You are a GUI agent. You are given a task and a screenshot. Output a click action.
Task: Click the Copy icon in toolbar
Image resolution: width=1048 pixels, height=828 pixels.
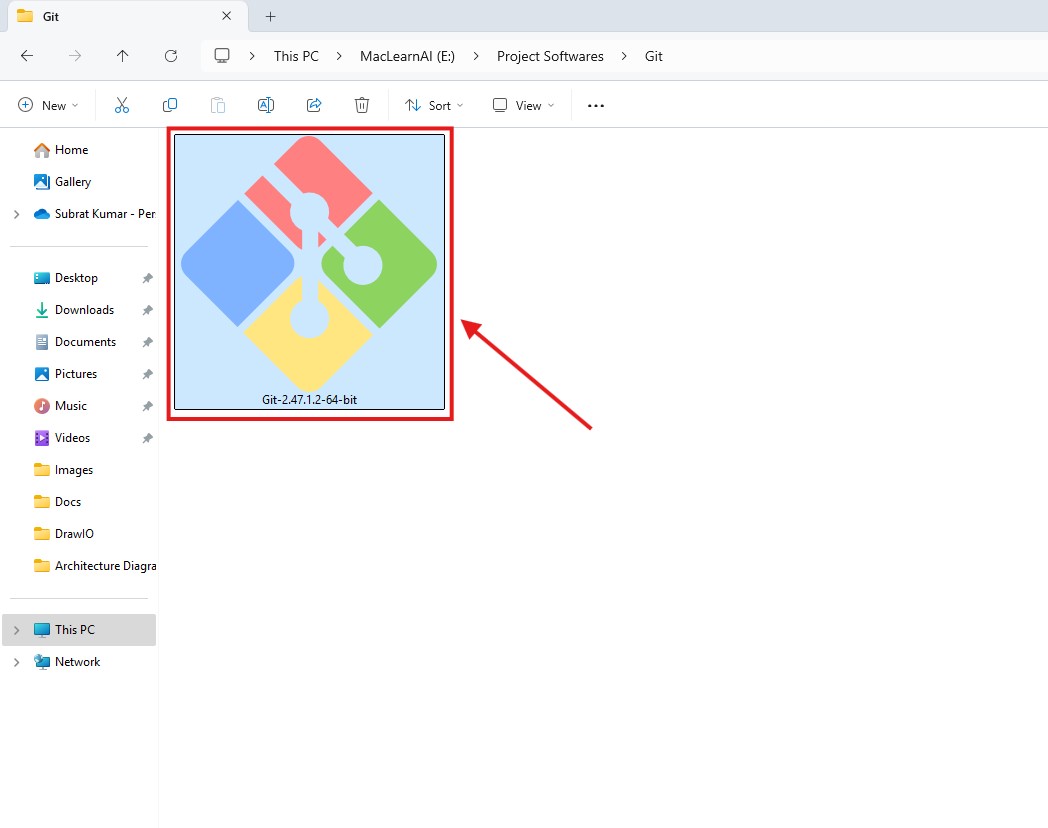pyautogui.click(x=170, y=105)
